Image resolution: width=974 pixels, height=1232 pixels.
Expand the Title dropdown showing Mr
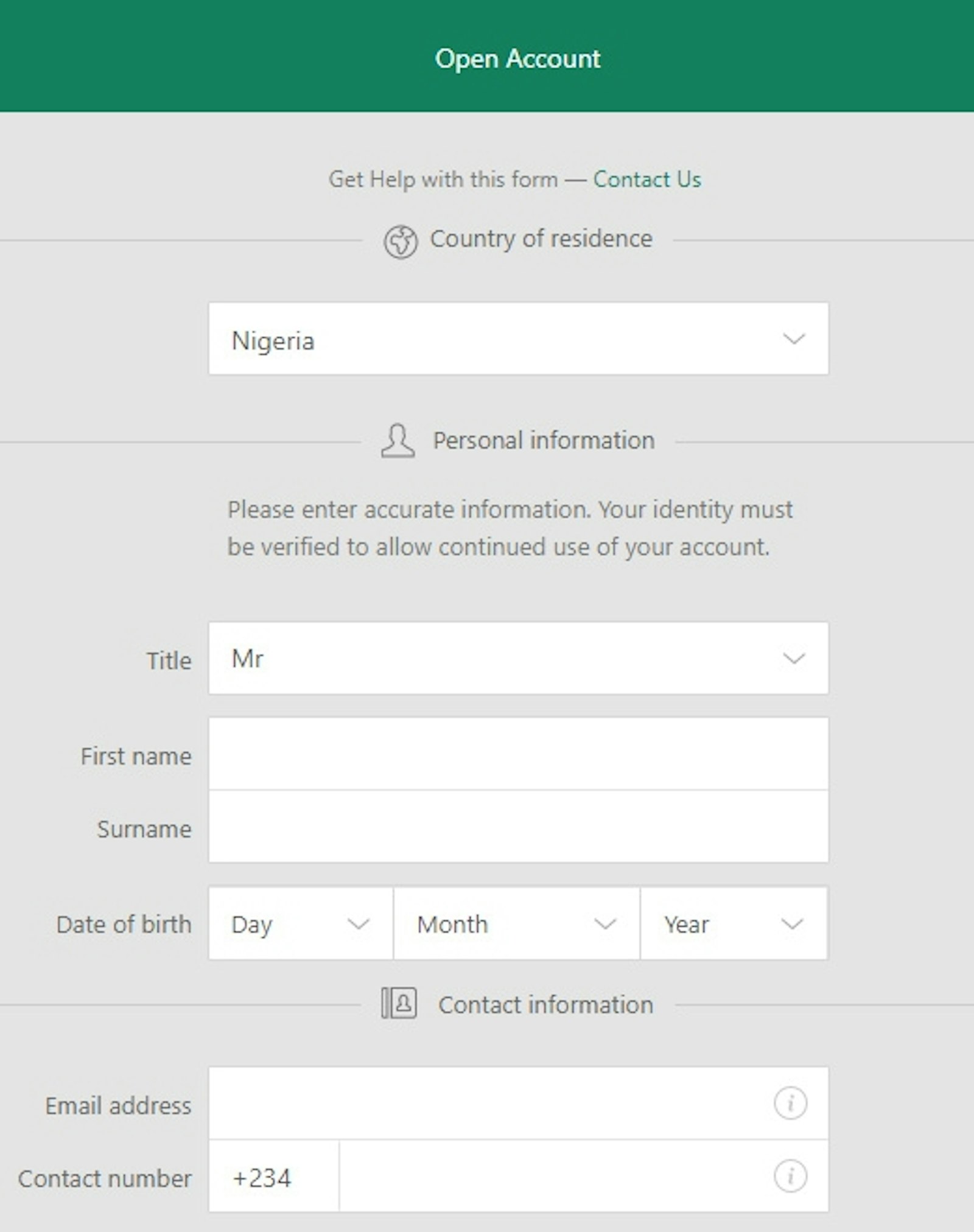pos(517,658)
